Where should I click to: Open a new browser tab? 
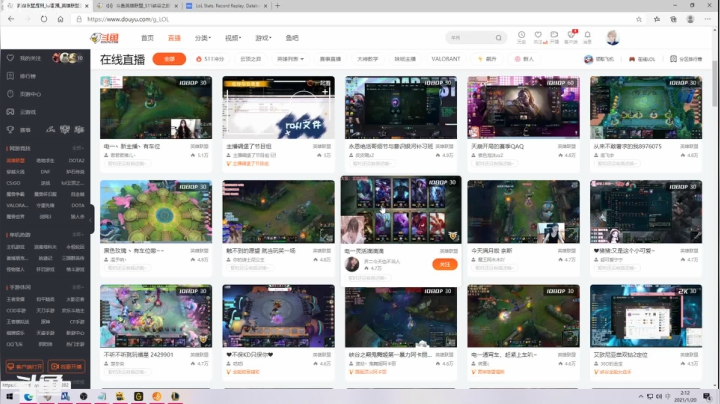coord(277,6)
